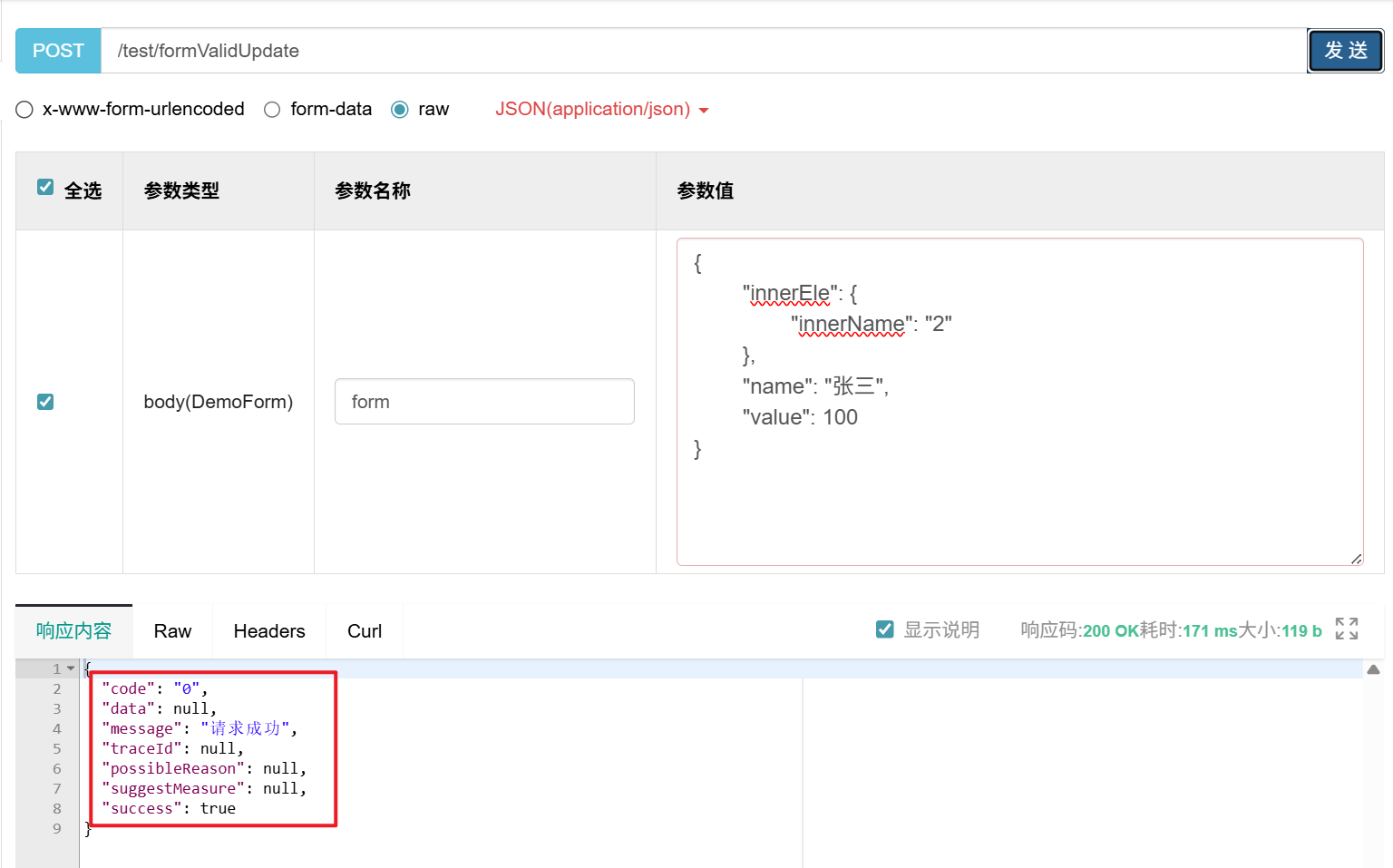Click the red dropdown arrow beside JSON(application/json)

pos(706,109)
